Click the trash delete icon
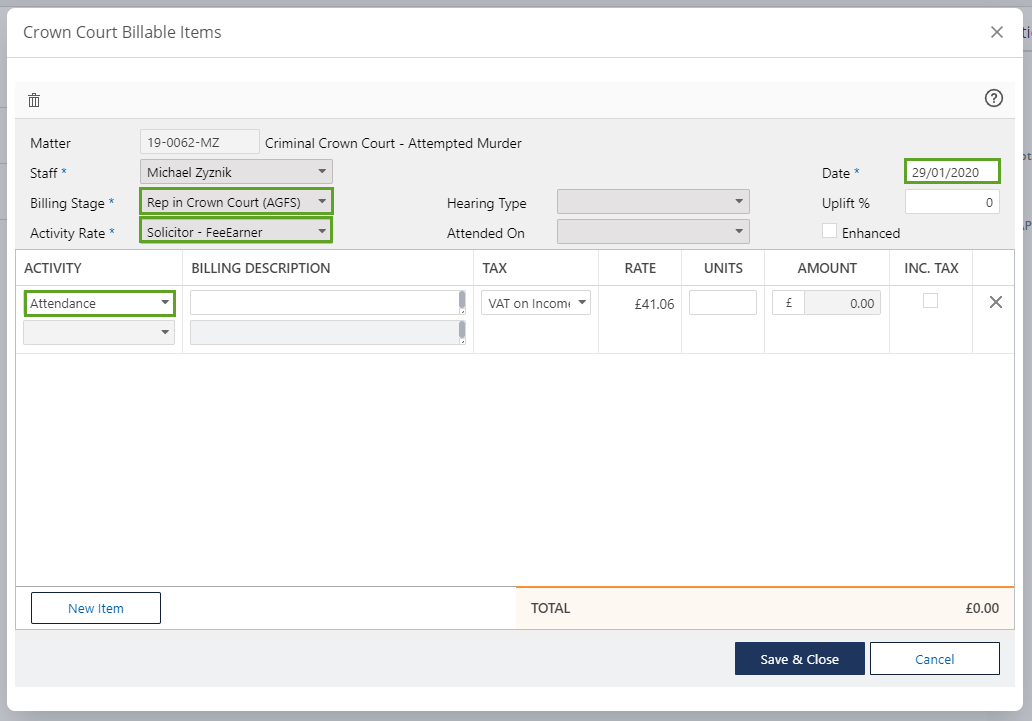The width and height of the screenshot is (1032, 721). coord(34,100)
